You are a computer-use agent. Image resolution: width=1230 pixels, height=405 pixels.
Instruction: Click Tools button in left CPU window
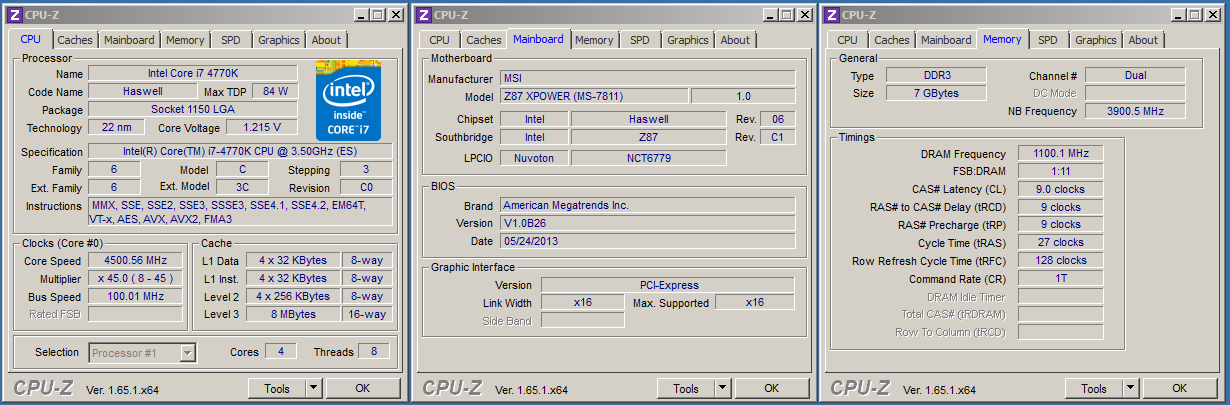[x=277, y=388]
